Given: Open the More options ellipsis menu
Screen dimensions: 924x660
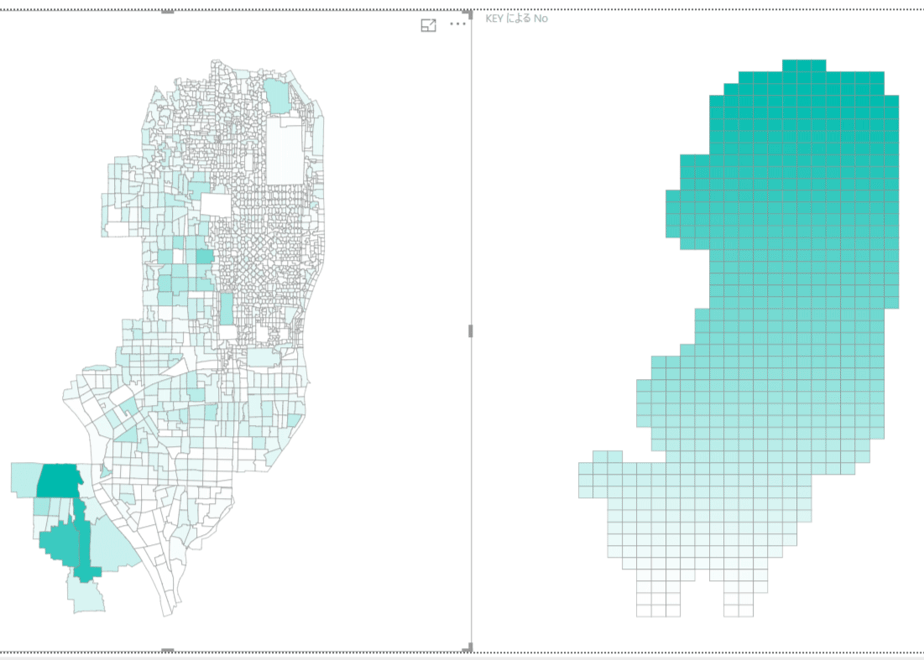Looking at the screenshot, I should pos(458,24).
